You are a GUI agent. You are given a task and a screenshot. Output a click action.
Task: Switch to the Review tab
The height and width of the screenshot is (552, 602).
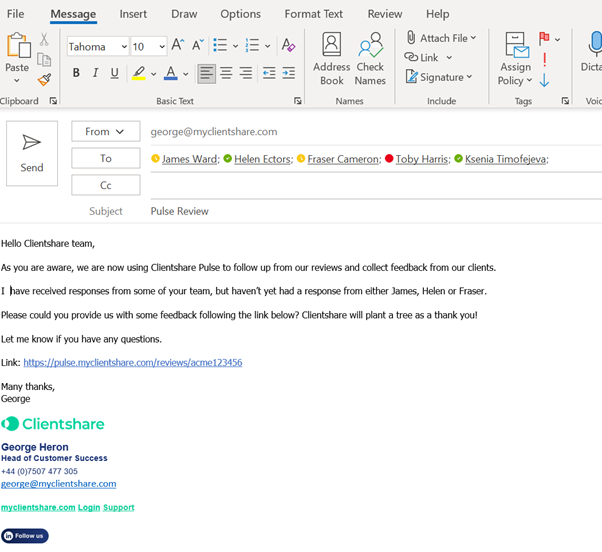click(x=385, y=14)
